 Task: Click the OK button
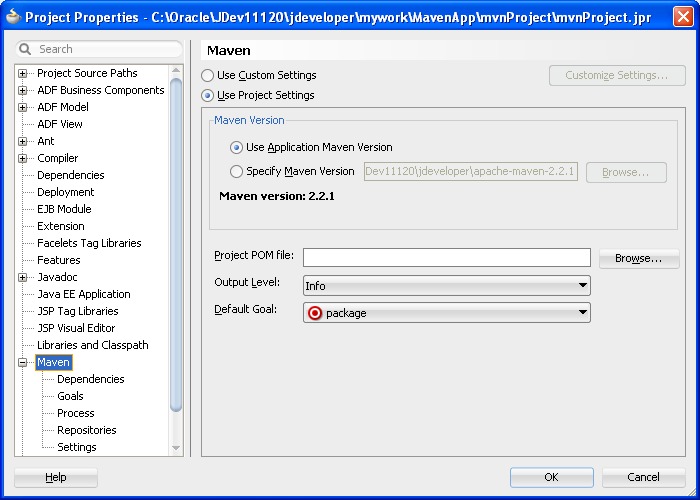(552, 477)
